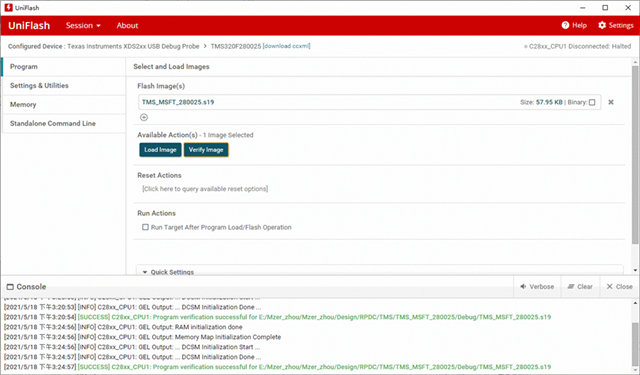Click the C28xx_CPU1 Disconnected: Halted status
Viewport: 640px width, 375px height.
[x=578, y=47]
